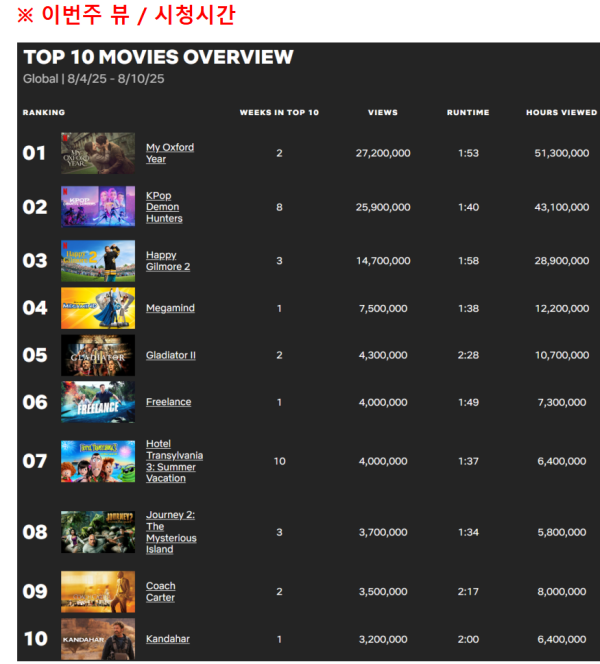Click the Global 8/4/25 - 8/10/25 date range

94,79
